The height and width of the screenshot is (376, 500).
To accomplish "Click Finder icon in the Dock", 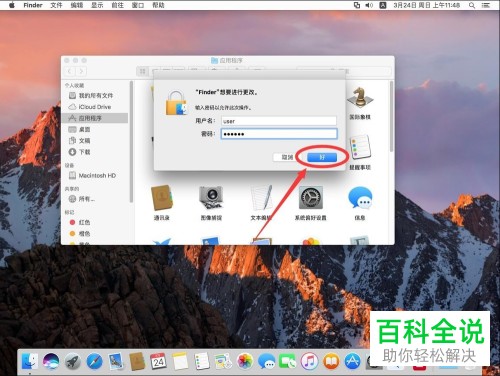I will (30, 361).
